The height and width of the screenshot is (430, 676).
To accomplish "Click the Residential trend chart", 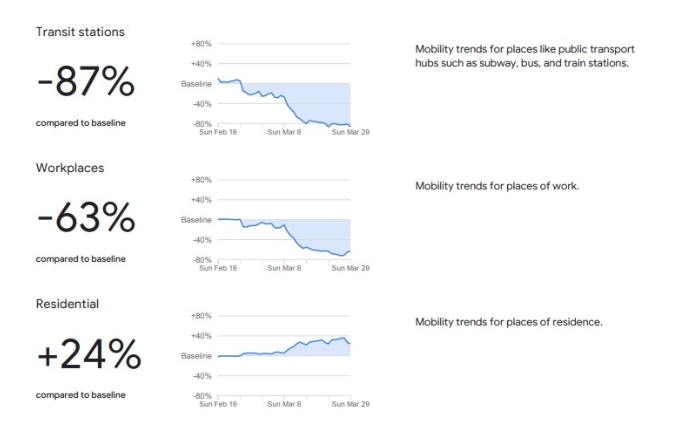I will tap(284, 358).
